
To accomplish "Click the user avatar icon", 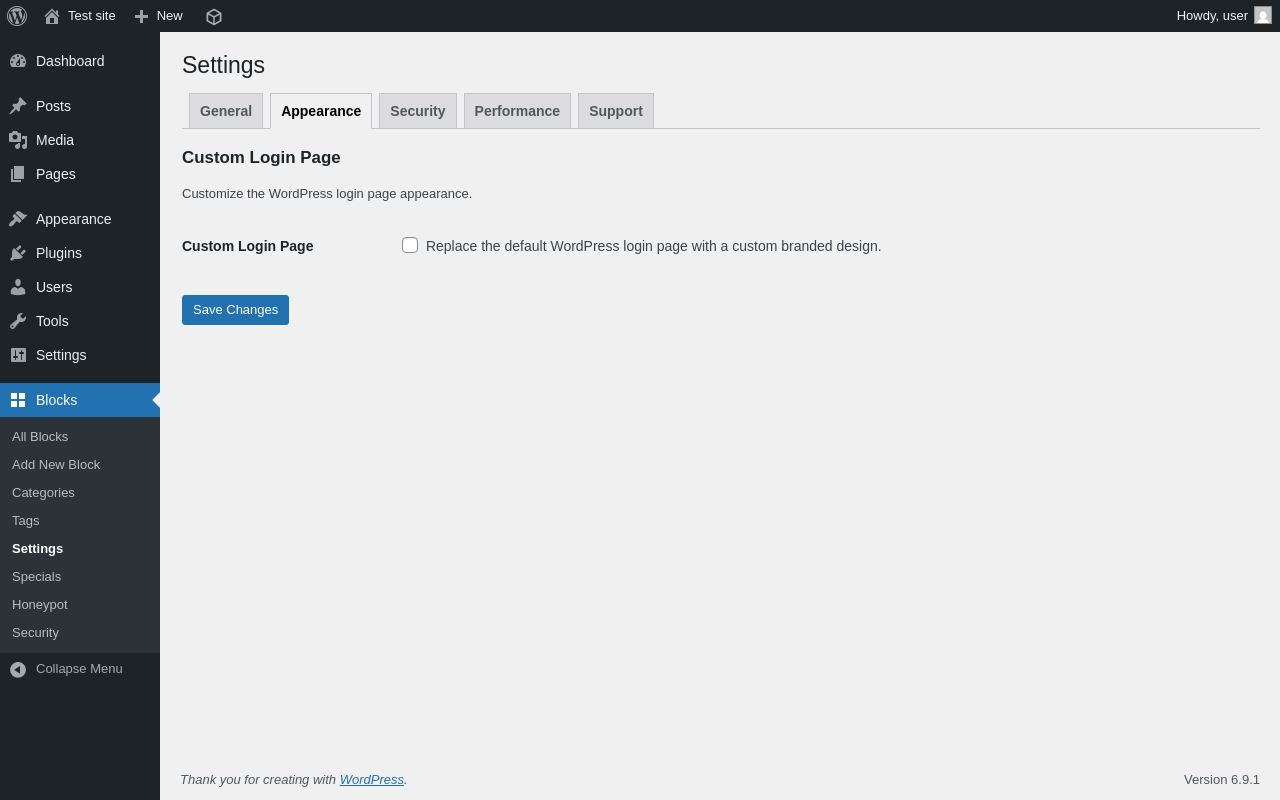I will (1263, 15).
